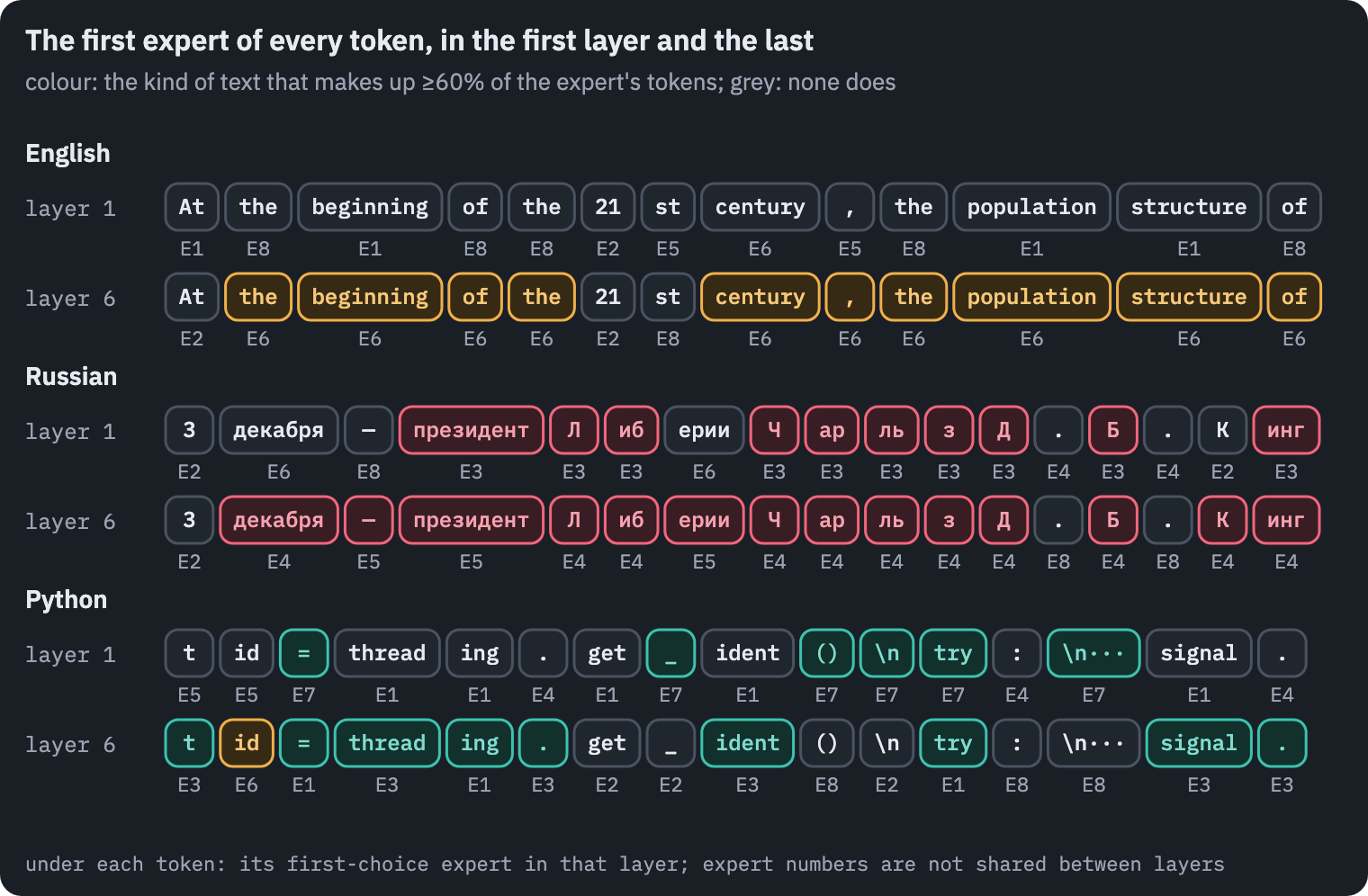Click the 'signal' token in Python layer 6
Viewport: 1368px width, 896px height.
pos(1199,743)
